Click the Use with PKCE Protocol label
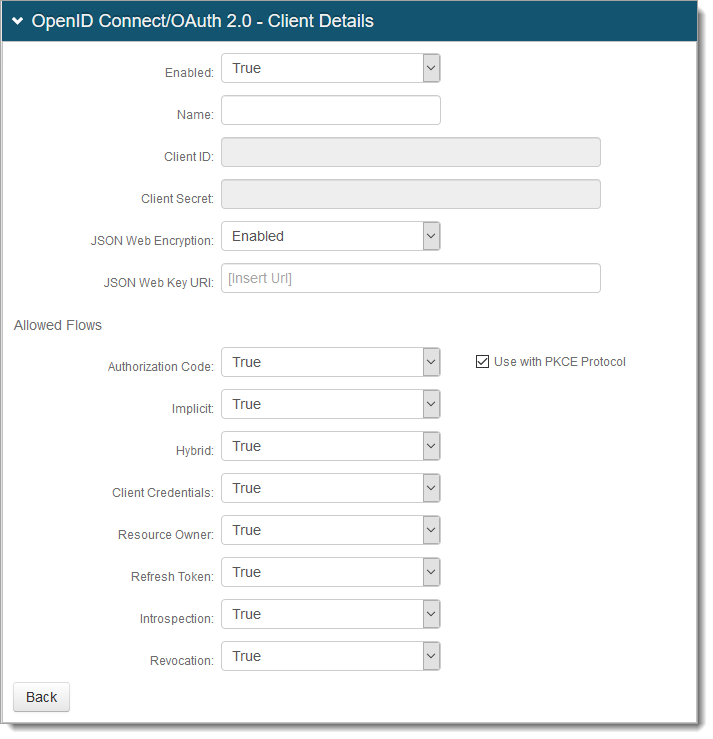The width and height of the screenshot is (713, 739). (559, 362)
